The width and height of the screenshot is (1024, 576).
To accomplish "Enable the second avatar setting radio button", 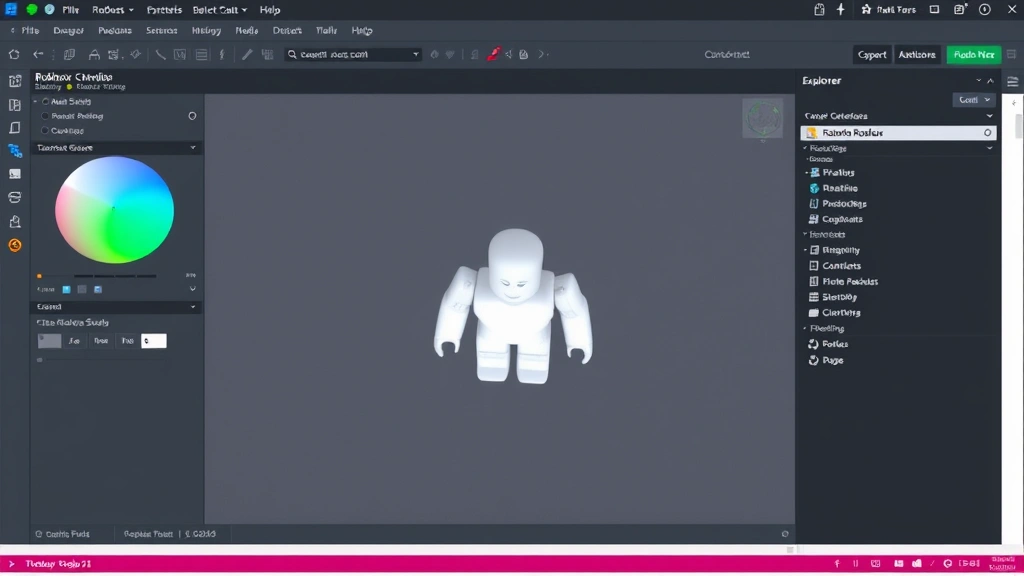I will click(44, 116).
